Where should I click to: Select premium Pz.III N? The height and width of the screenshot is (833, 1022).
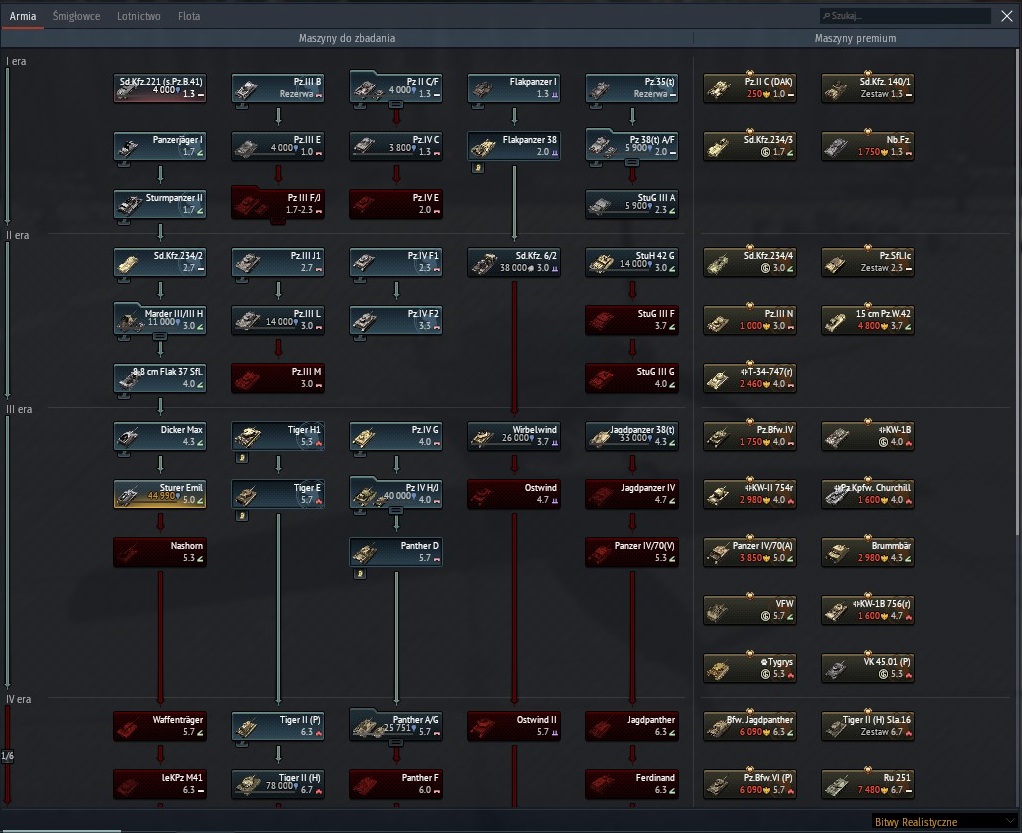point(750,320)
